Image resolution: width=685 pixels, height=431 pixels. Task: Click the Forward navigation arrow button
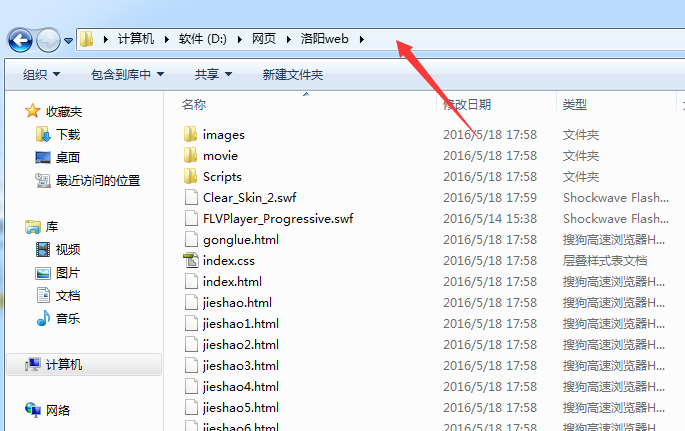coord(48,40)
